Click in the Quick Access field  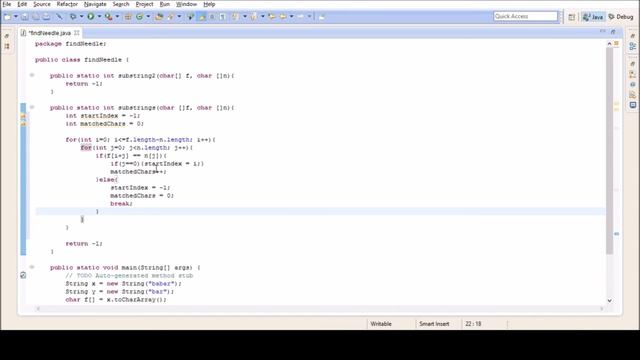click(525, 16)
